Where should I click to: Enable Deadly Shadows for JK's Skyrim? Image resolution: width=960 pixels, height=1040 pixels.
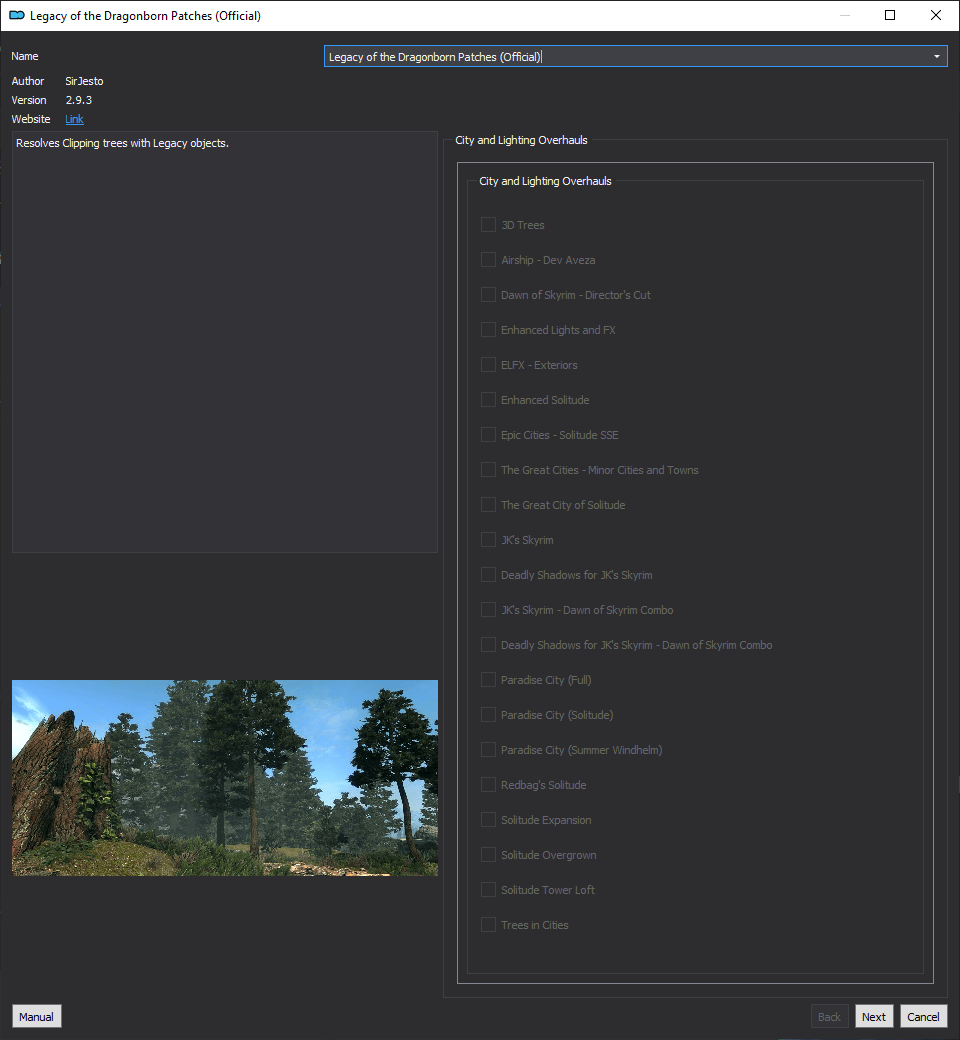coord(488,575)
